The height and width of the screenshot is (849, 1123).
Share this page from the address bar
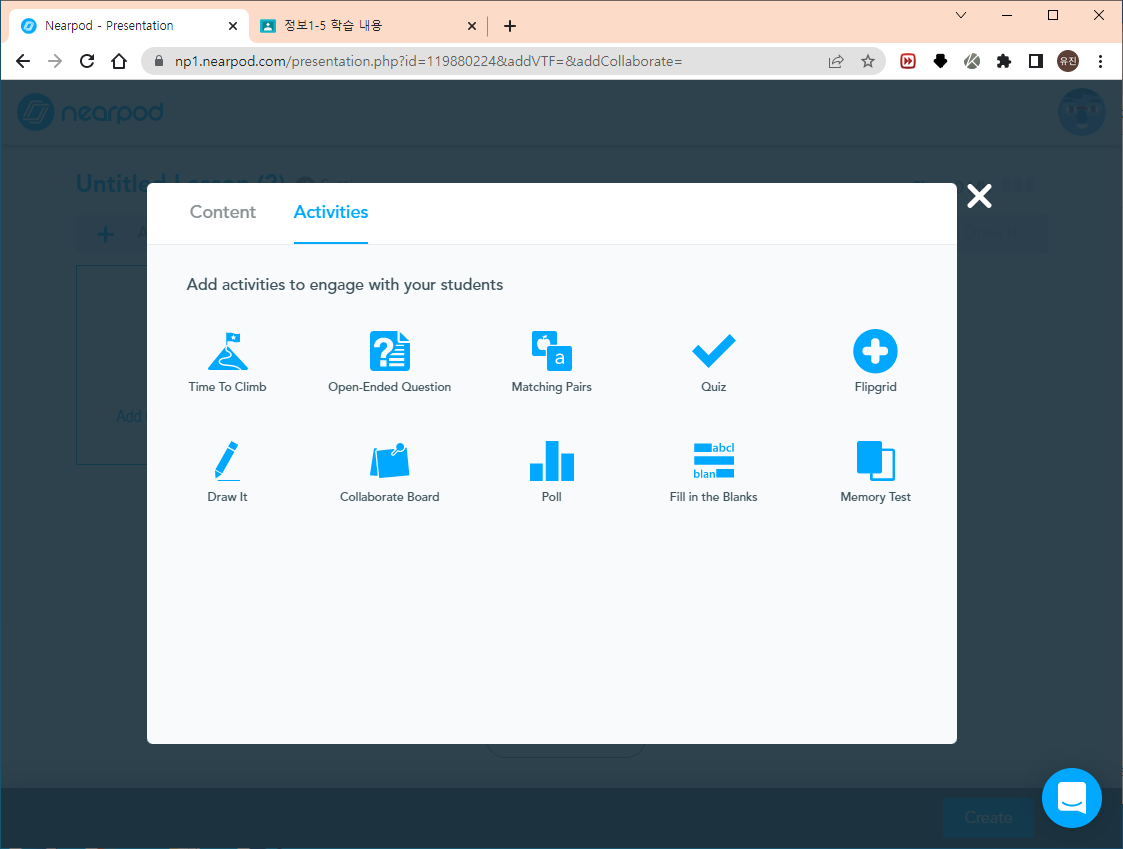pyautogui.click(x=836, y=62)
